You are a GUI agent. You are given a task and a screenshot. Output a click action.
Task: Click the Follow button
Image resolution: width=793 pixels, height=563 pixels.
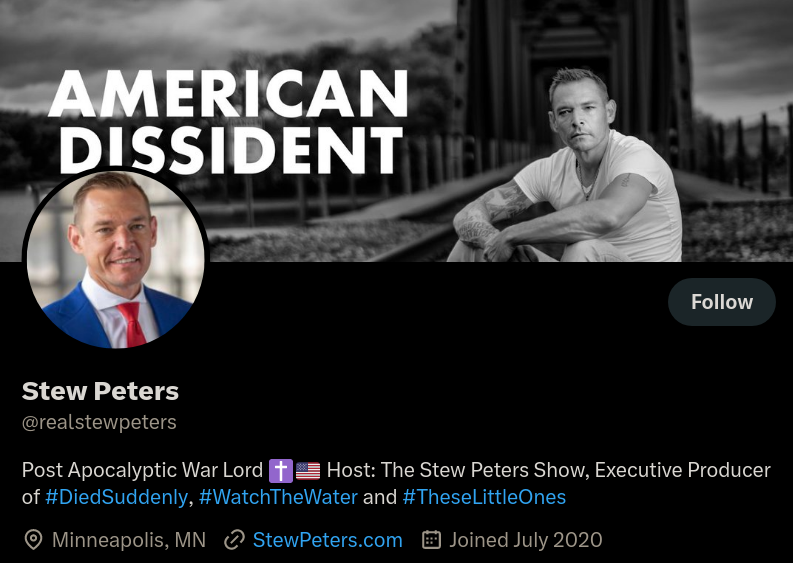click(x=722, y=302)
